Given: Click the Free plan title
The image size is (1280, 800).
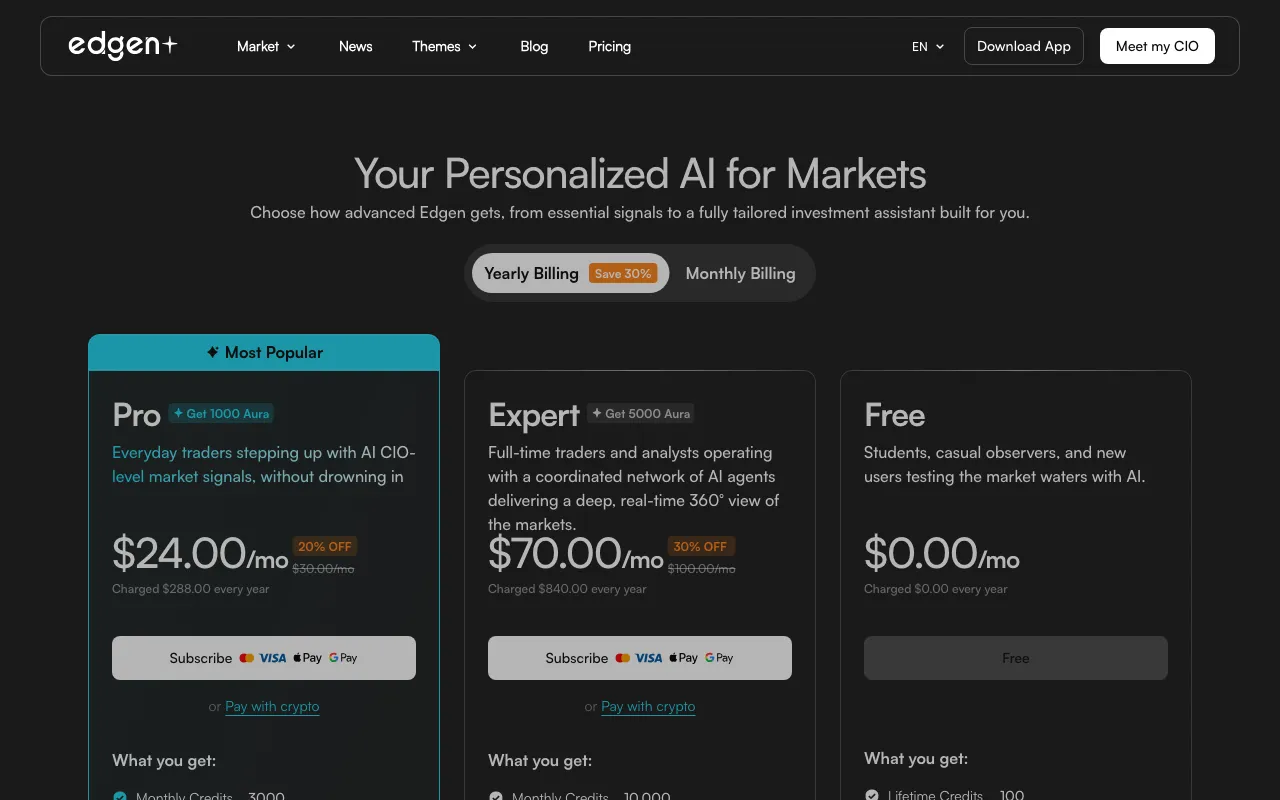Looking at the screenshot, I should coord(894,415).
